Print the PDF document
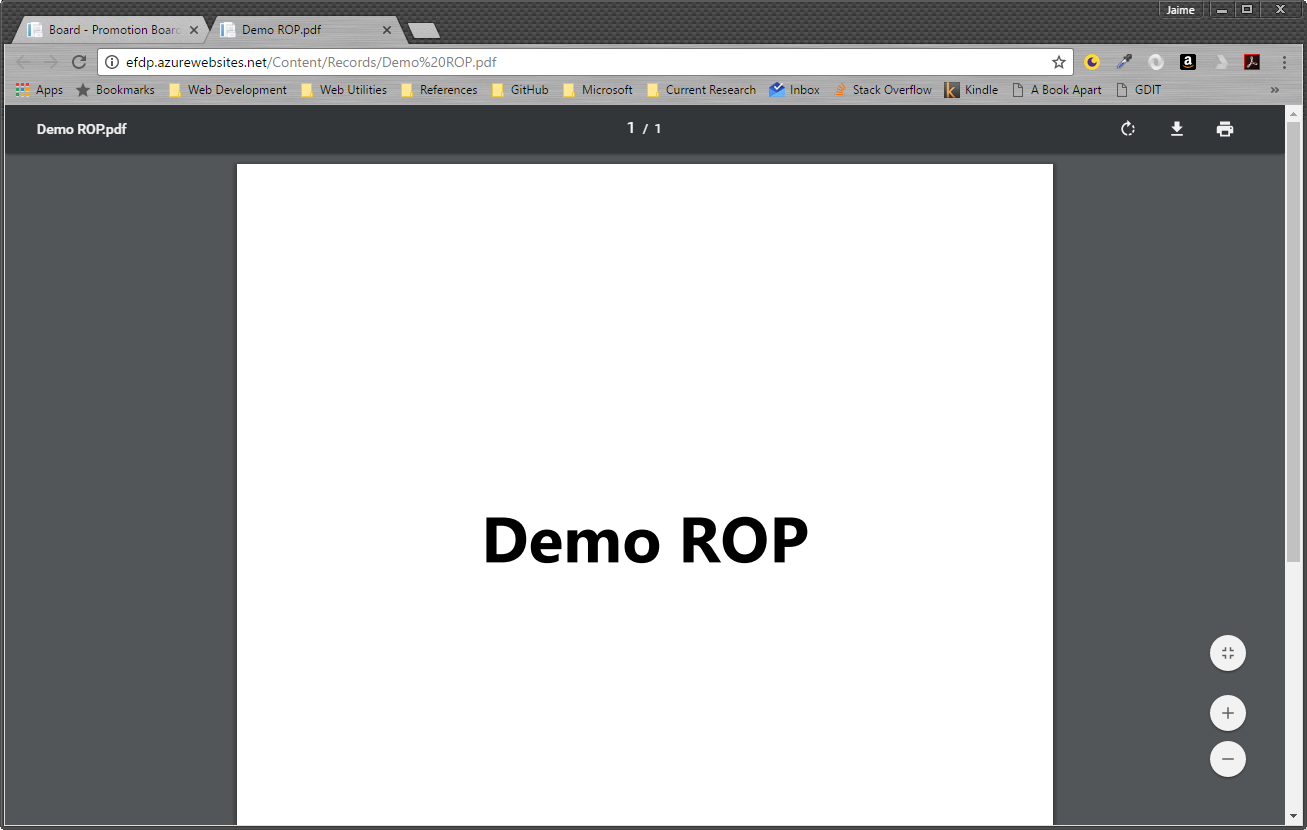 pyautogui.click(x=1225, y=129)
